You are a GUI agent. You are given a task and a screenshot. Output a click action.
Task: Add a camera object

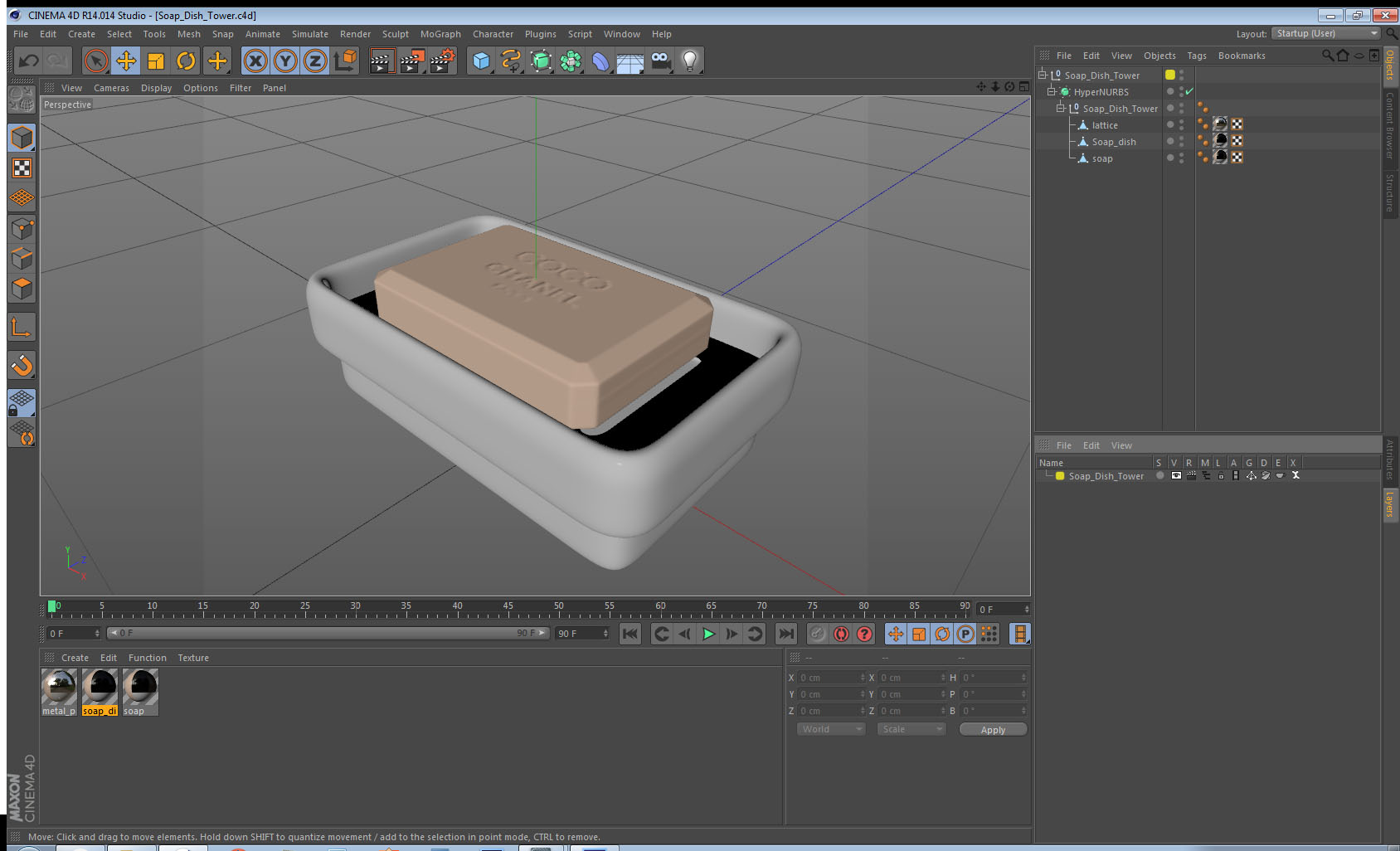[x=660, y=61]
